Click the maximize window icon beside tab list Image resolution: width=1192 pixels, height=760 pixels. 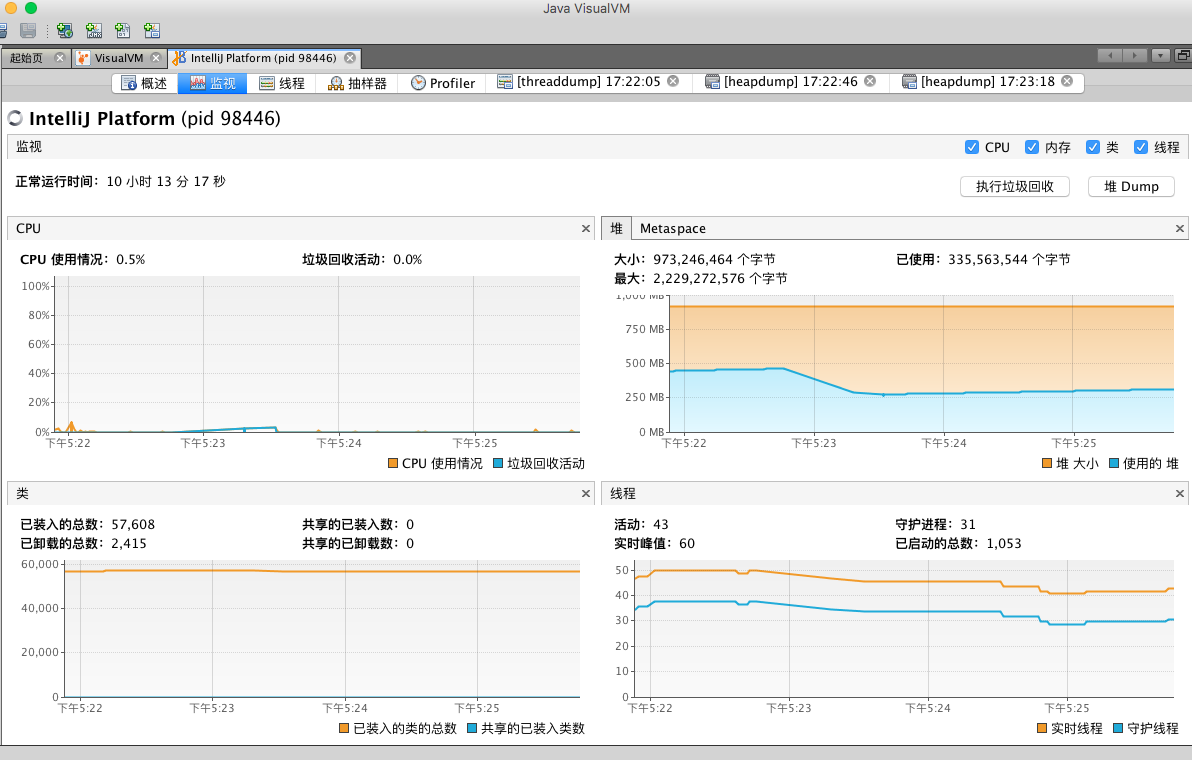click(x=1182, y=55)
